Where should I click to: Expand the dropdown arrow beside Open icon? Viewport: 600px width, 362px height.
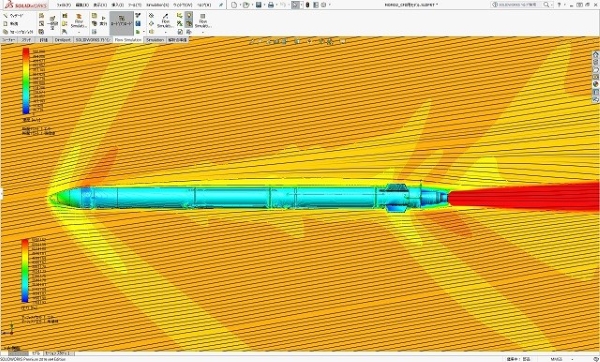[x=252, y=5]
